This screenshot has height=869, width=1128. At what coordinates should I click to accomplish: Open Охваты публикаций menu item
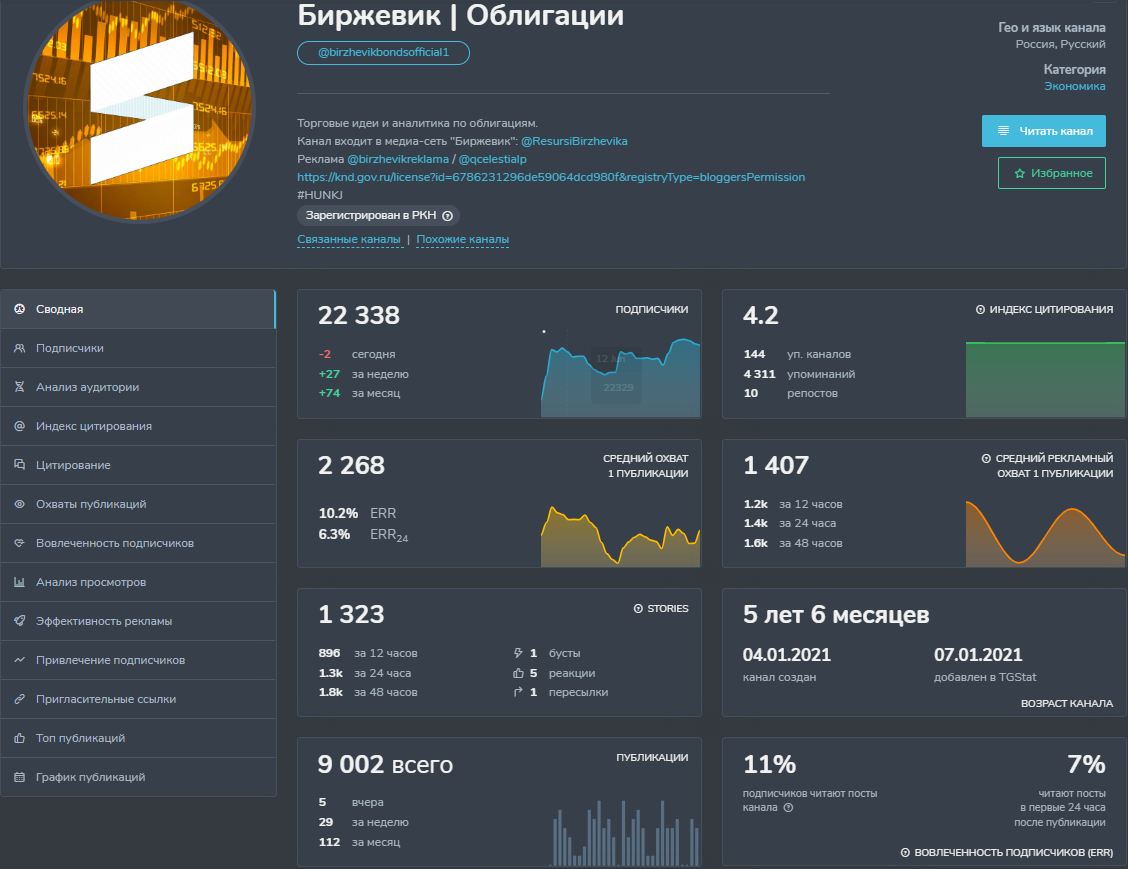point(138,504)
